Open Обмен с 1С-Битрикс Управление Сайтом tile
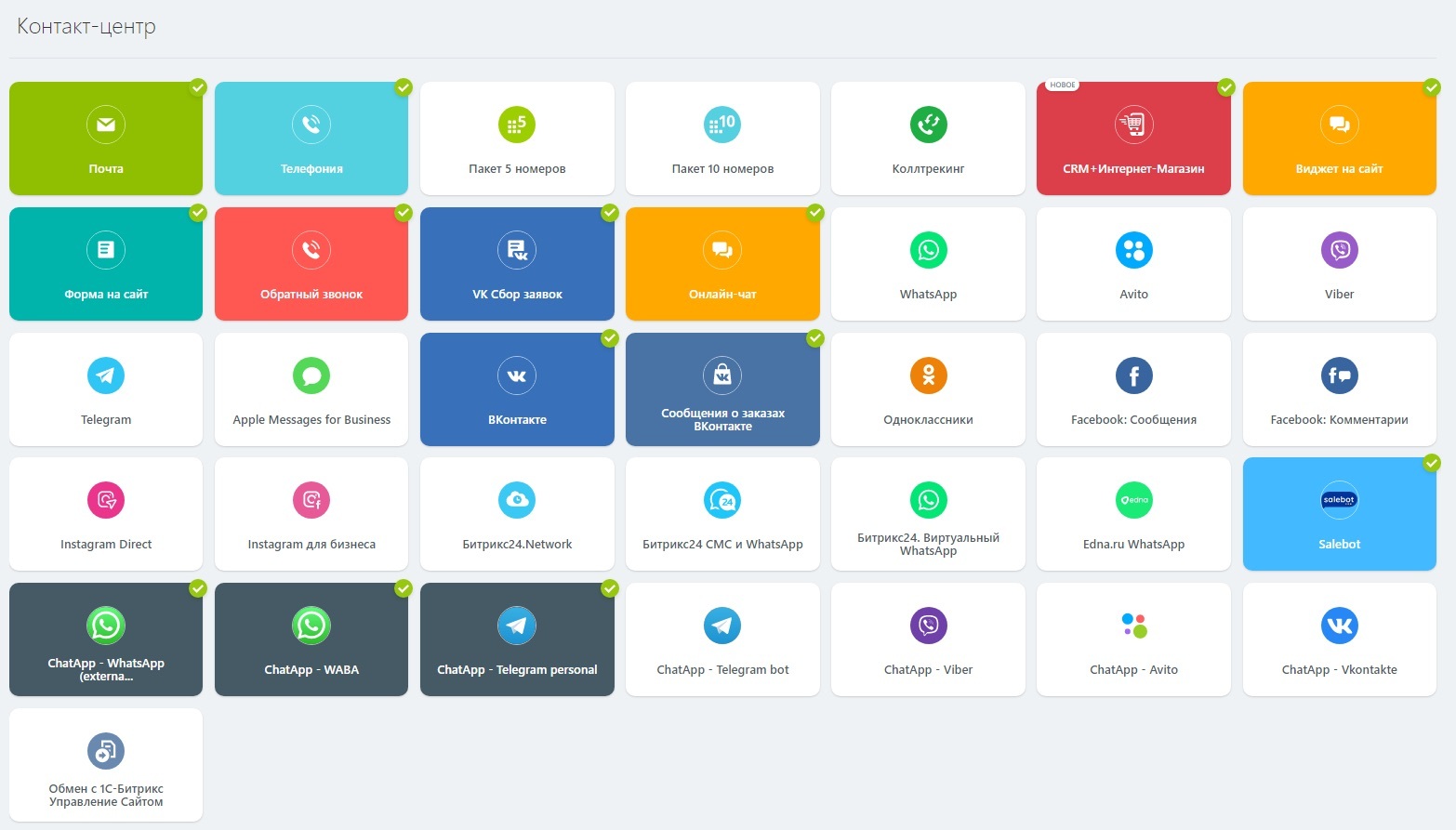The height and width of the screenshot is (830, 1456). click(106, 765)
